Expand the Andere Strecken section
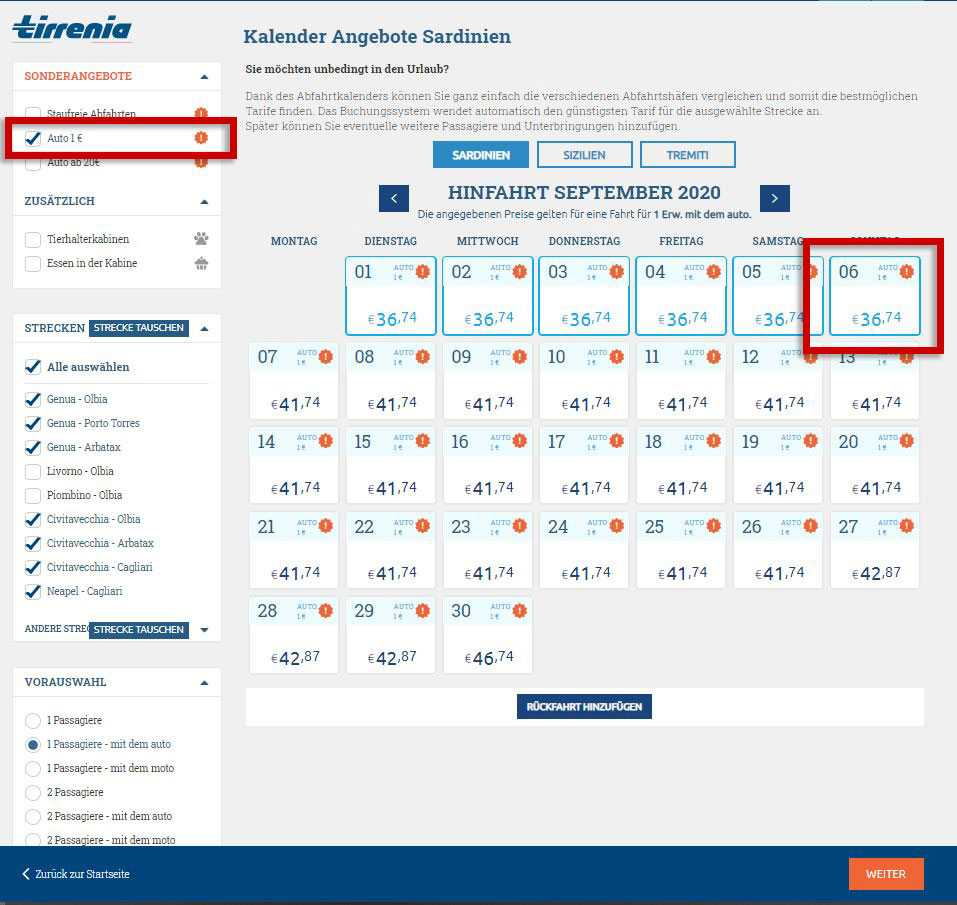 [x=204, y=630]
